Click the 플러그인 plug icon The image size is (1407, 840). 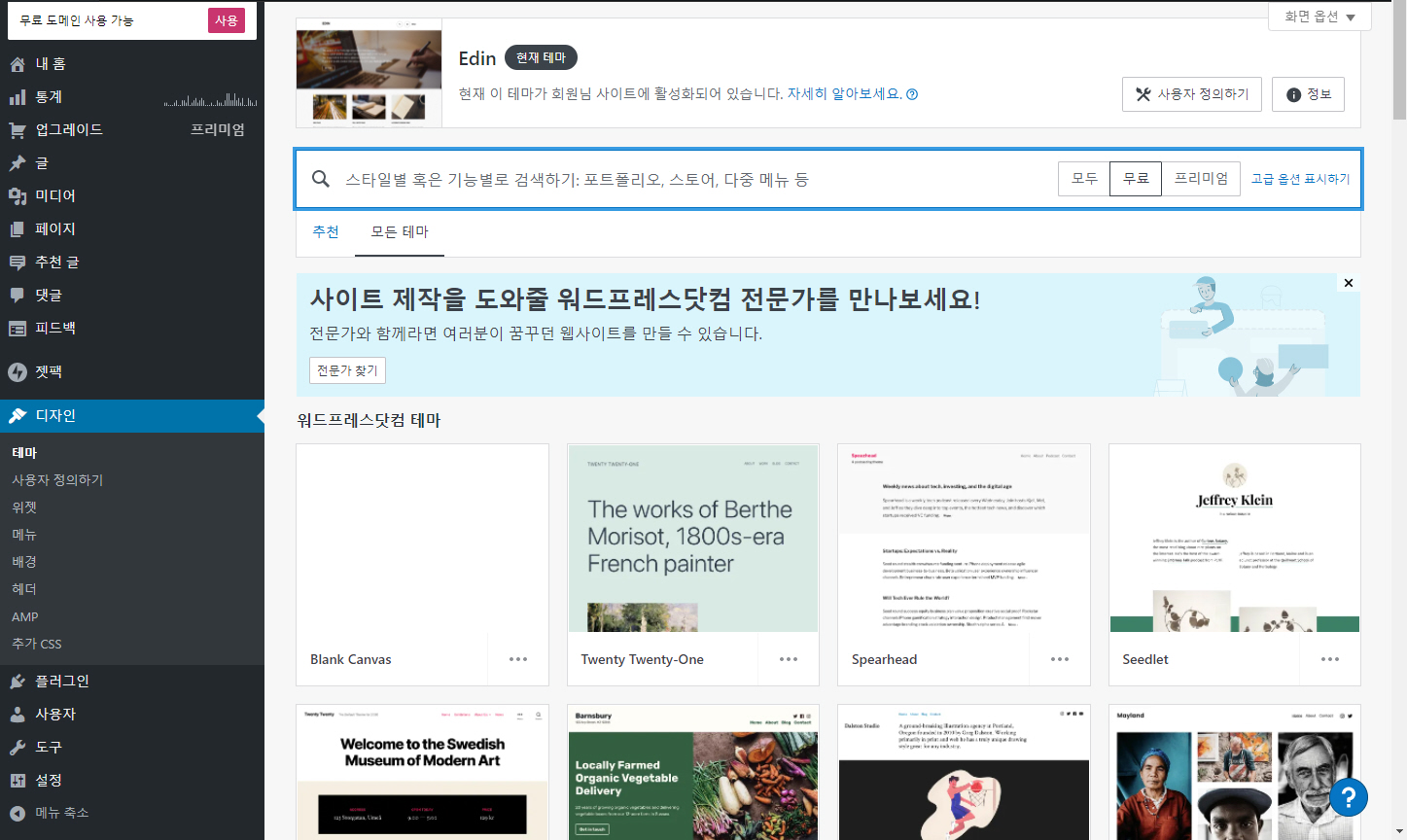click(x=18, y=682)
